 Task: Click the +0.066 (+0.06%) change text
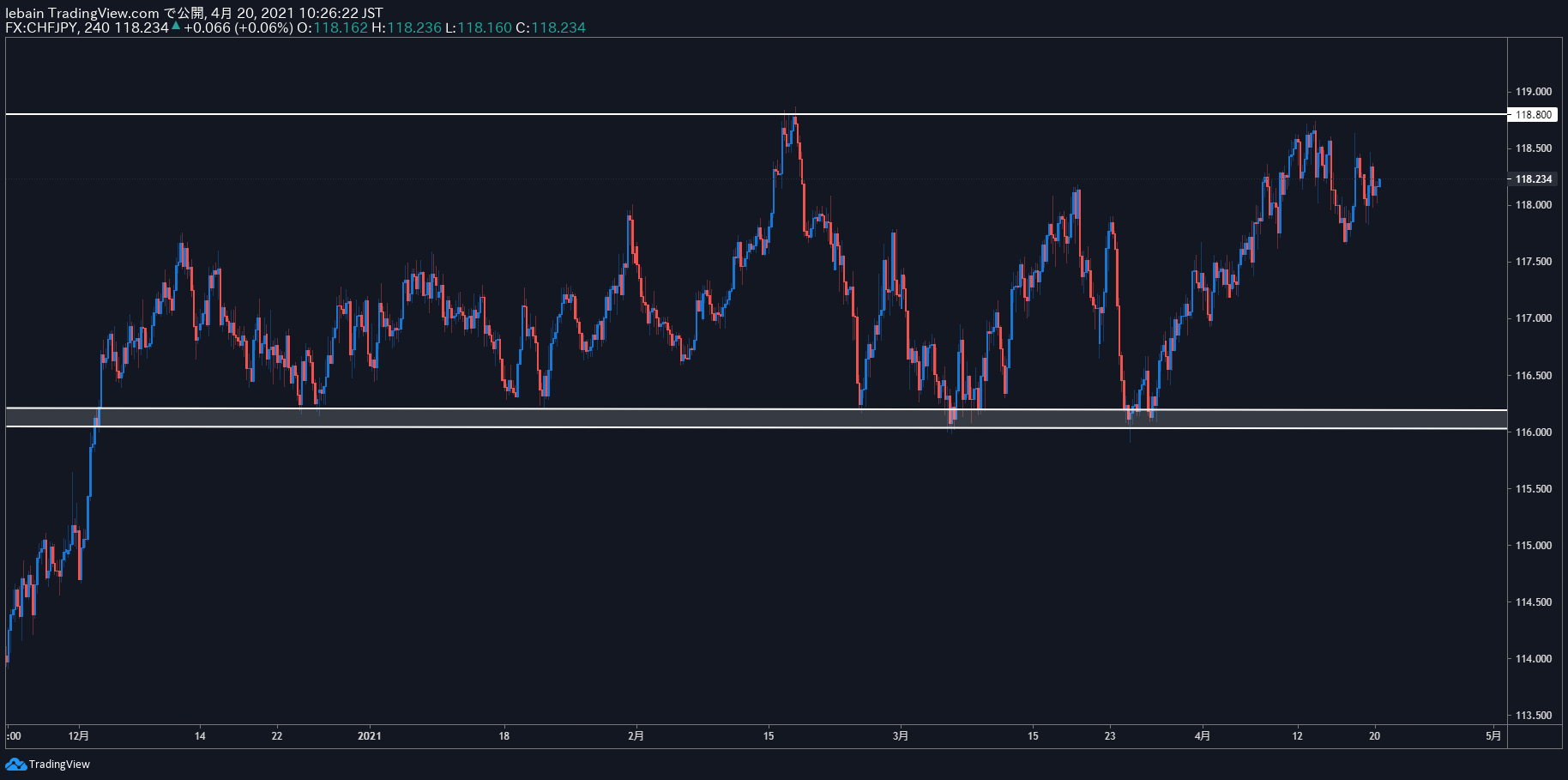(x=238, y=27)
